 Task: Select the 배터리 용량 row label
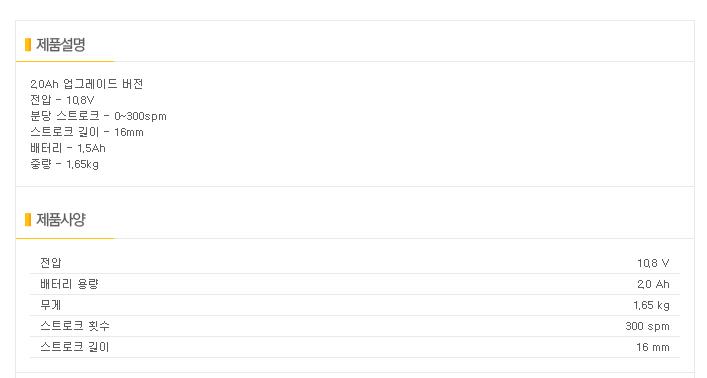69,284
